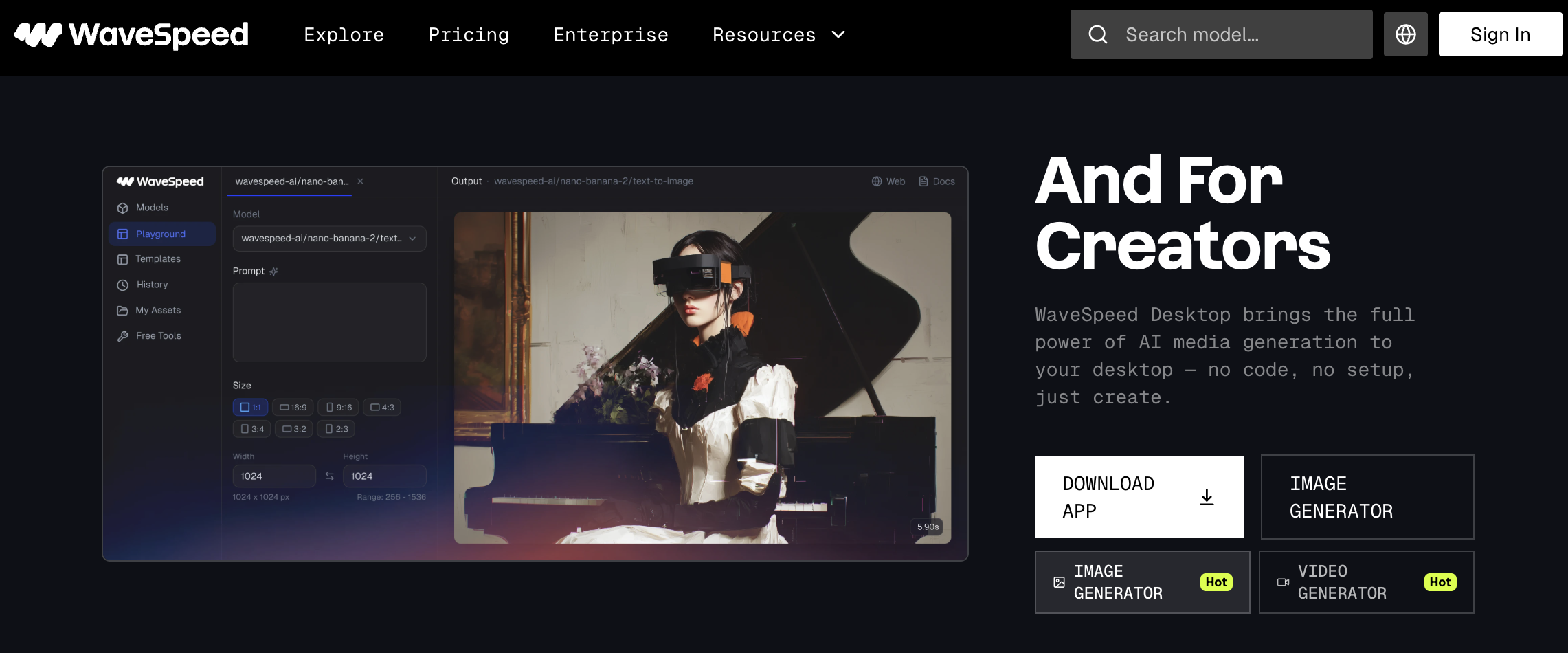
Task: Click the 5.90s generation time badge
Action: (x=928, y=527)
